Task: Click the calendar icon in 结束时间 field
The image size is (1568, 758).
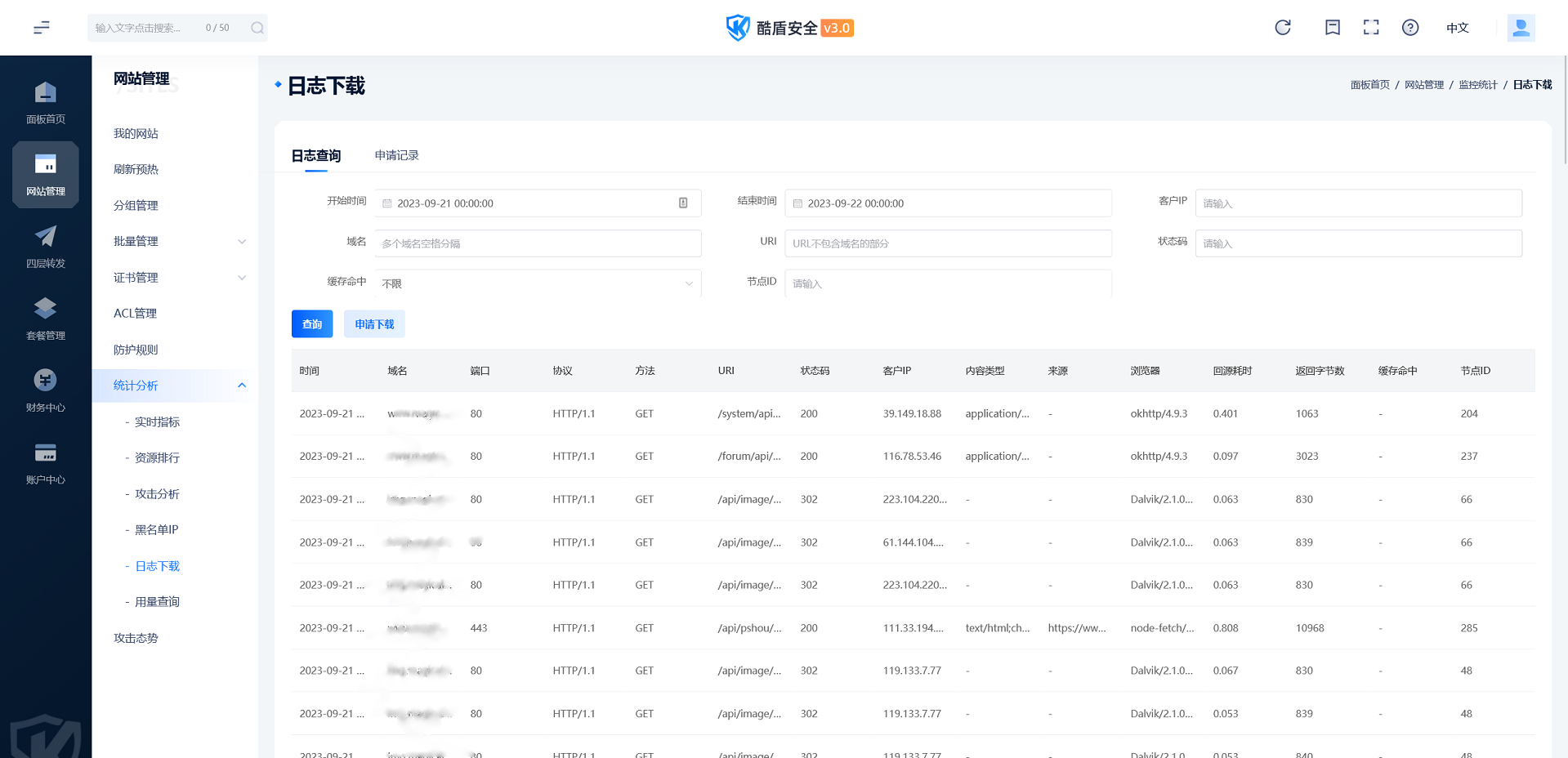Action: tap(797, 203)
